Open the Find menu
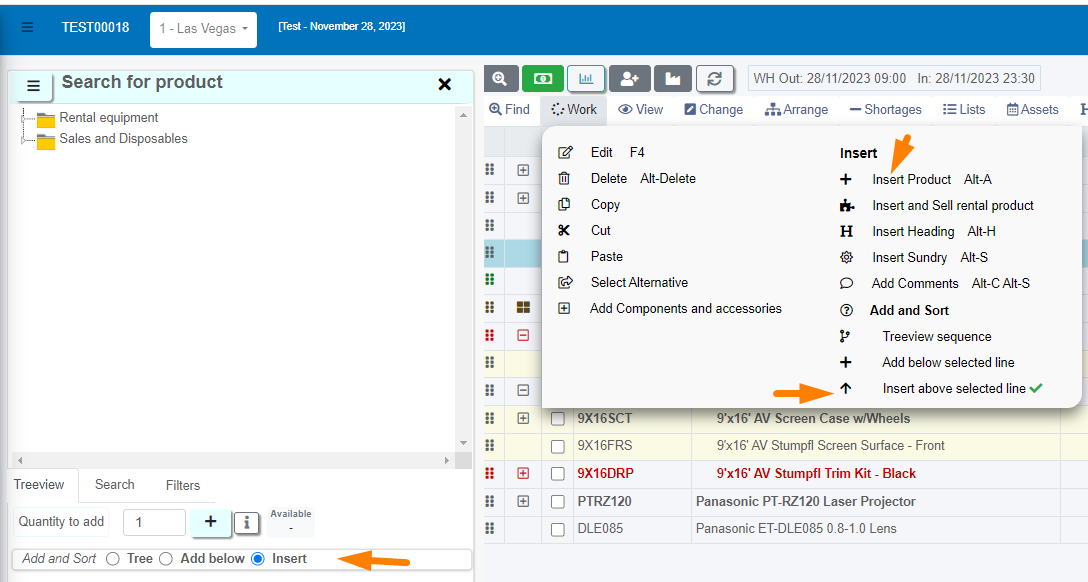This screenshot has height=582, width=1088. pos(509,110)
